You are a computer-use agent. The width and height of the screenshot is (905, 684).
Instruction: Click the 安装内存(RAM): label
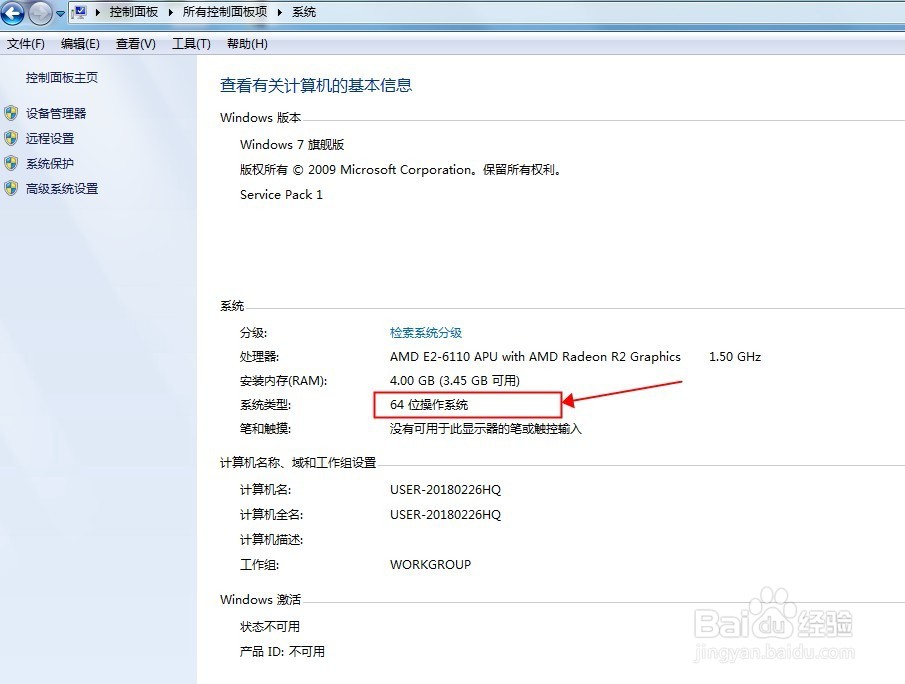point(283,381)
